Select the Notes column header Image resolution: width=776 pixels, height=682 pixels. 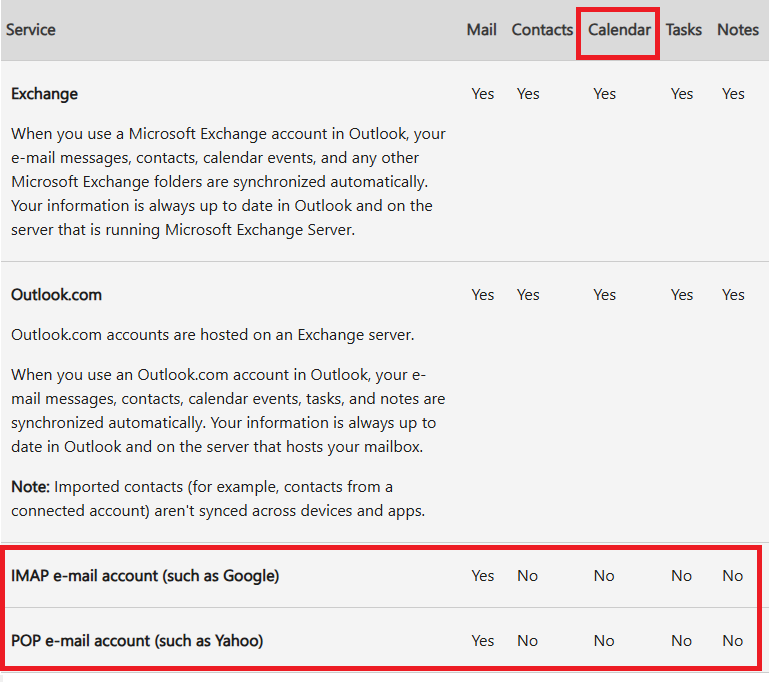point(738,30)
